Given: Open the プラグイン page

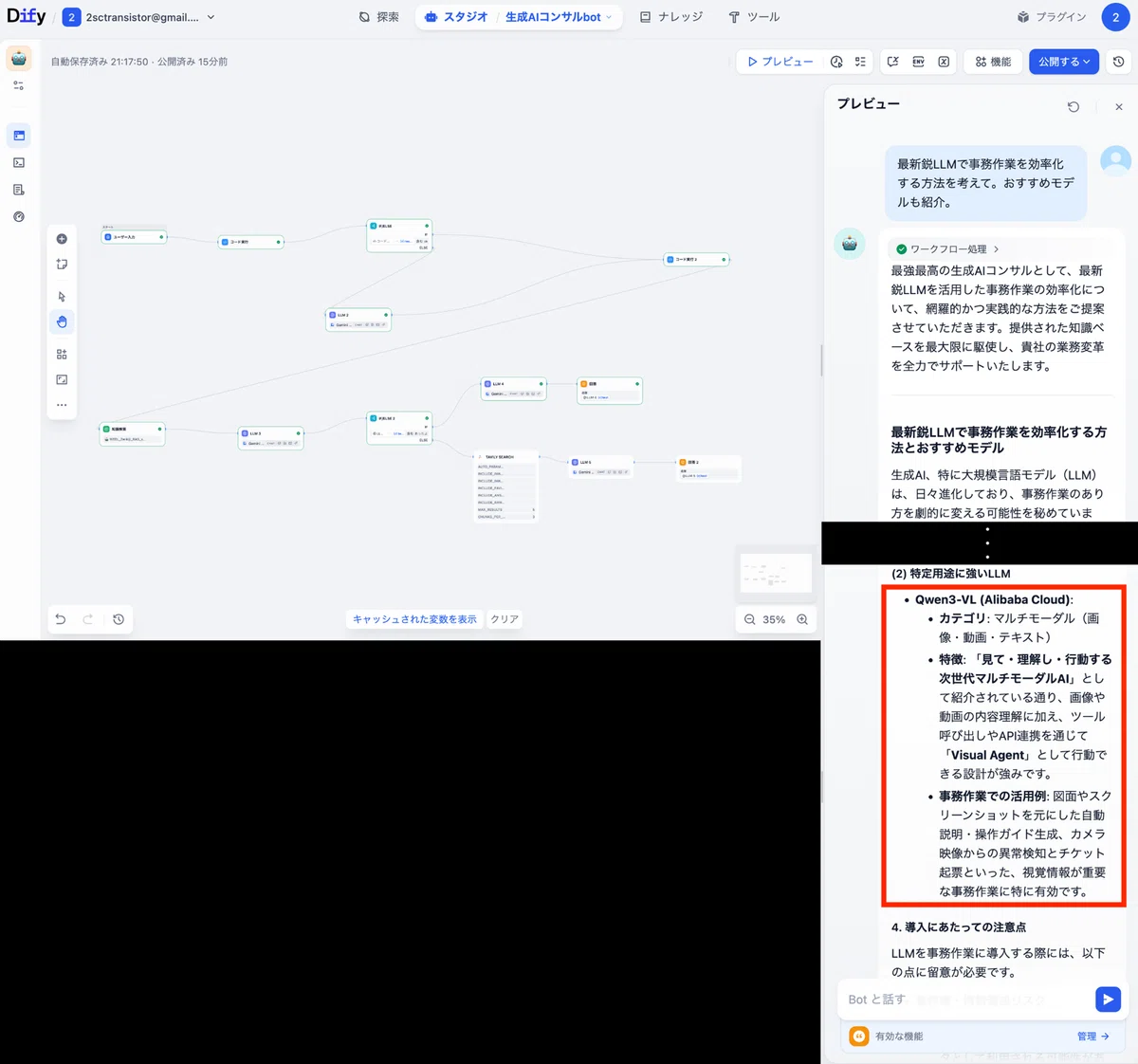Looking at the screenshot, I should [x=1052, y=17].
